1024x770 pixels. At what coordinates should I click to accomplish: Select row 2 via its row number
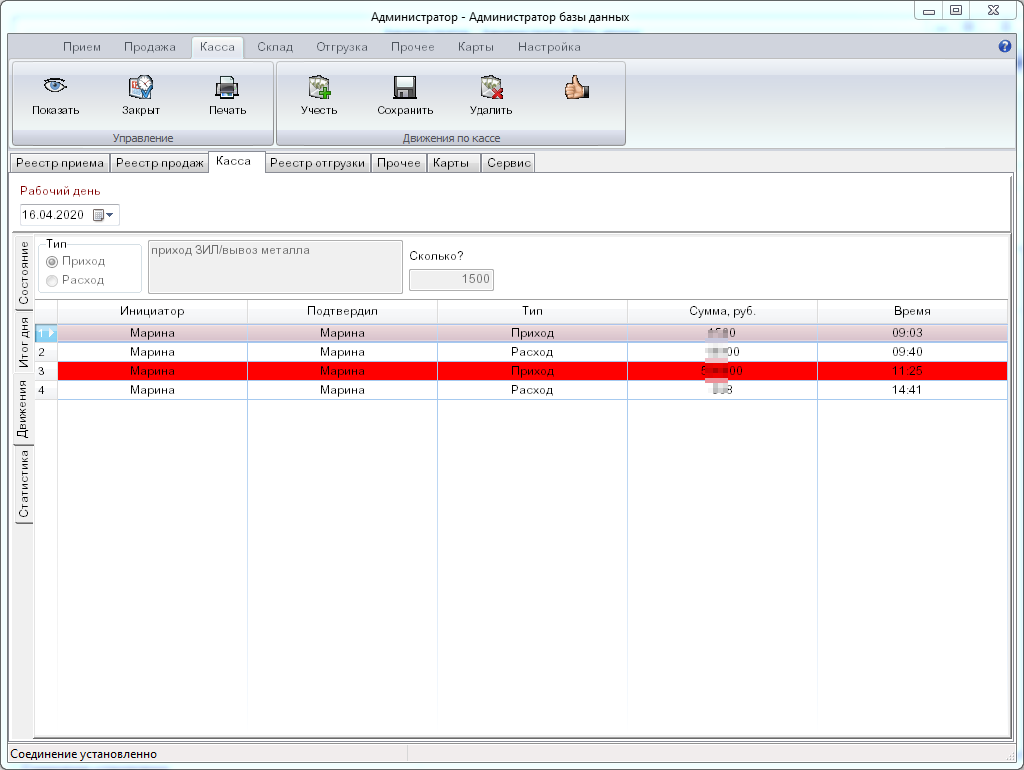pos(46,352)
